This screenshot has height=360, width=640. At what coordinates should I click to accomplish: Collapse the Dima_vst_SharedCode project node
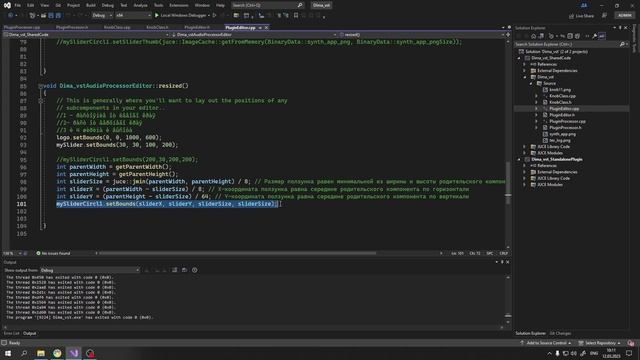[519, 58]
